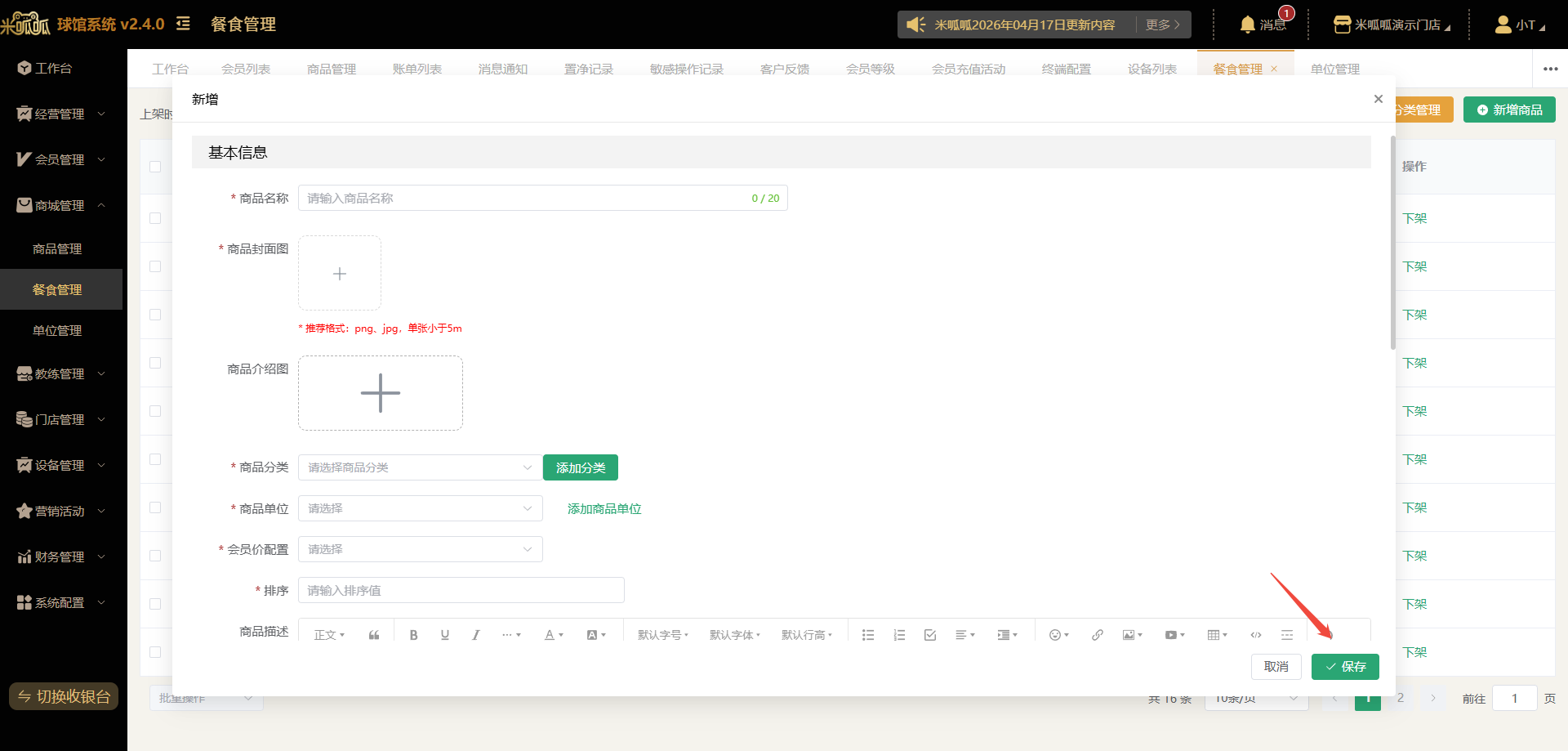Expand the 财务管理 sidebar menu
The width and height of the screenshot is (1568, 751).
click(61, 557)
